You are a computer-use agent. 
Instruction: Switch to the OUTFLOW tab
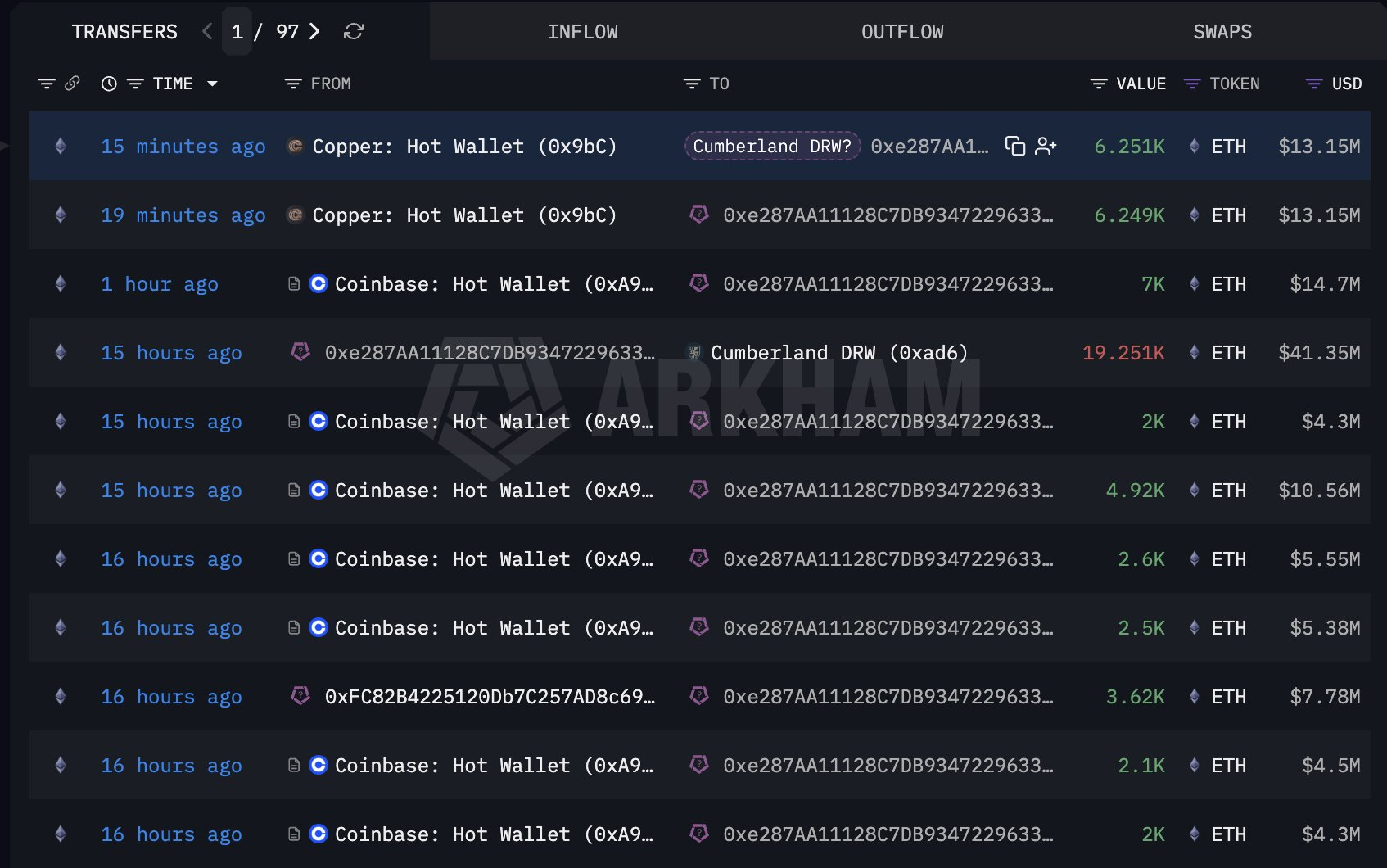[901, 32]
